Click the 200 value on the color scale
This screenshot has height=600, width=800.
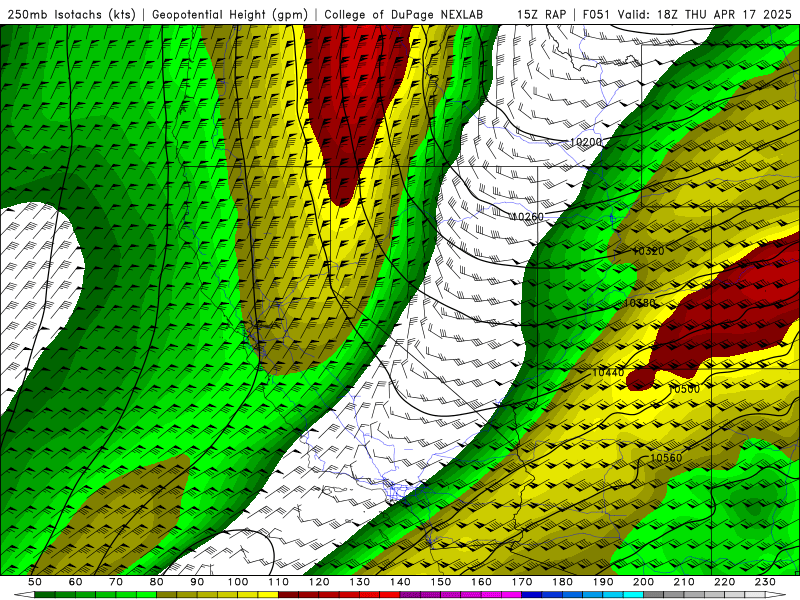[643, 582]
